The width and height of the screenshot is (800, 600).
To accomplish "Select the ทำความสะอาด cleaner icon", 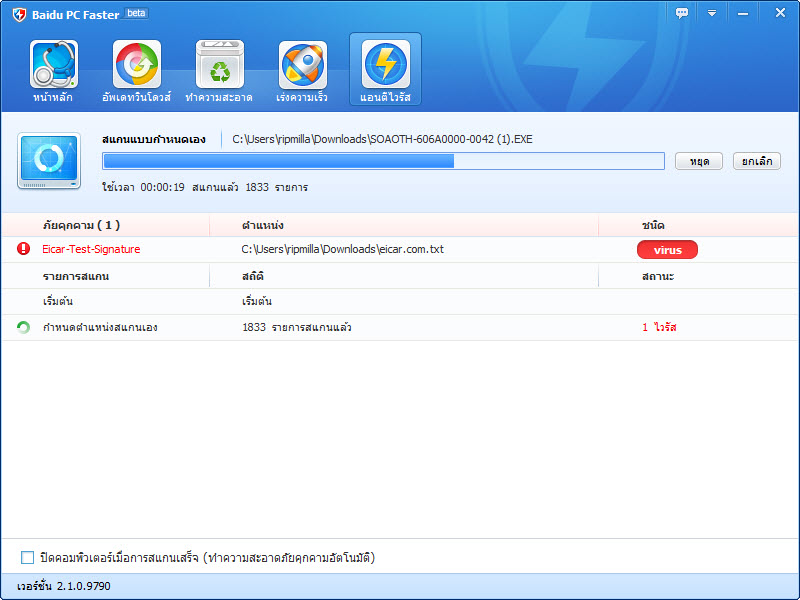I will coord(219,66).
